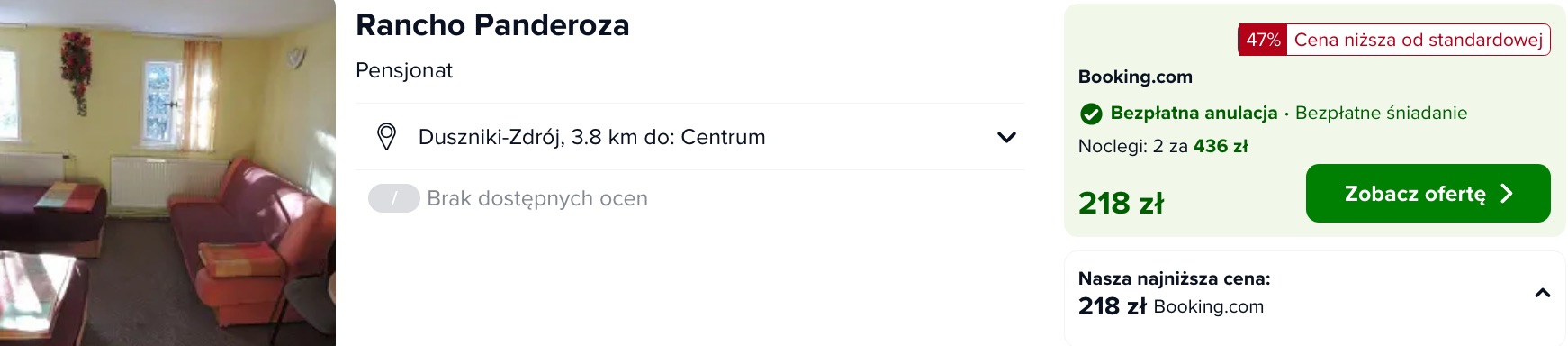Viewport: 1568px width, 346px height.
Task: Click the Booking.com provider name in the deal box
Action: coord(1135,77)
